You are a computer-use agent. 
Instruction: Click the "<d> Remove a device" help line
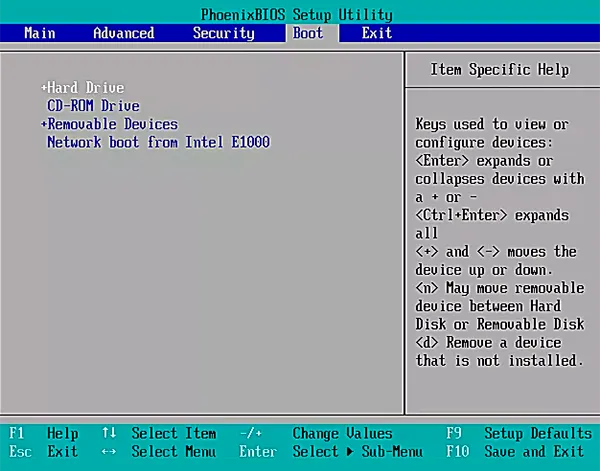(488, 342)
